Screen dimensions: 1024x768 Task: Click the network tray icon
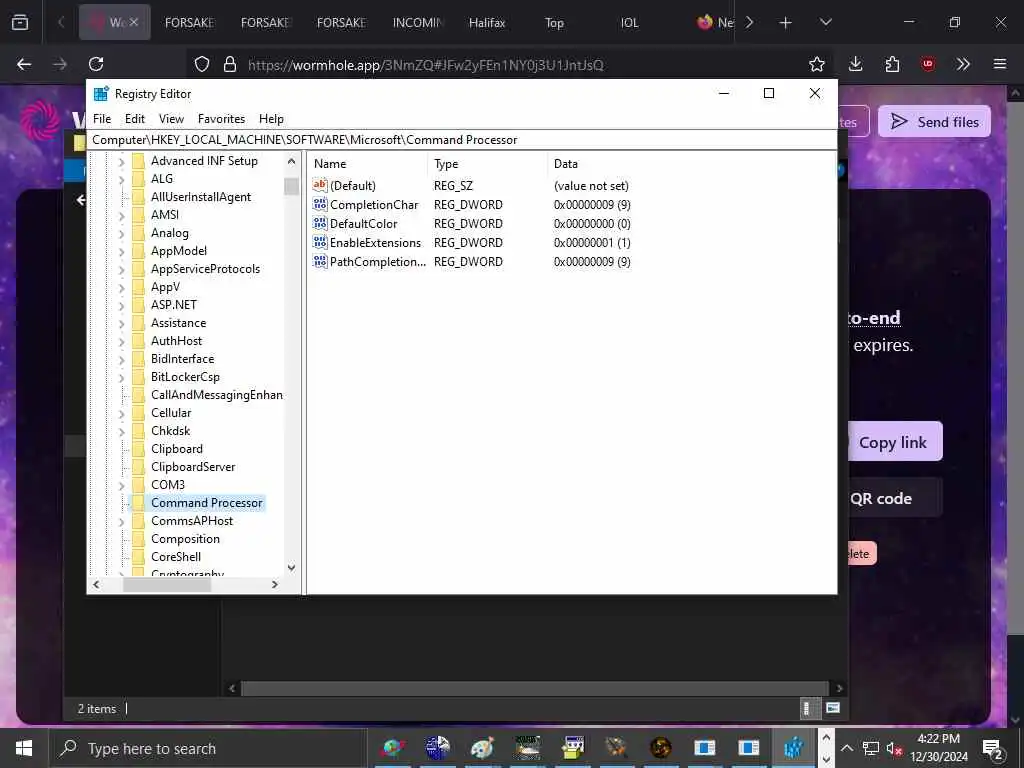[x=871, y=748]
